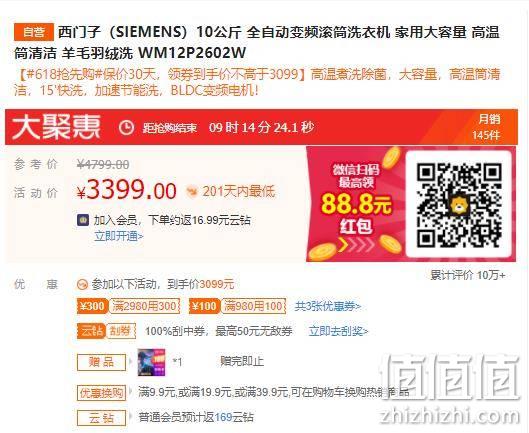Claim the ¥300 满2980用300 coupon

click(128, 306)
